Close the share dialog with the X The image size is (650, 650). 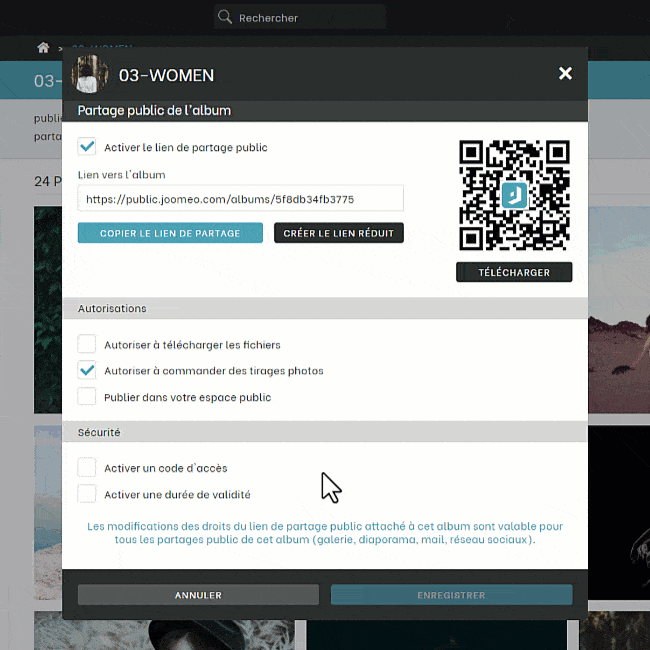[x=565, y=74]
